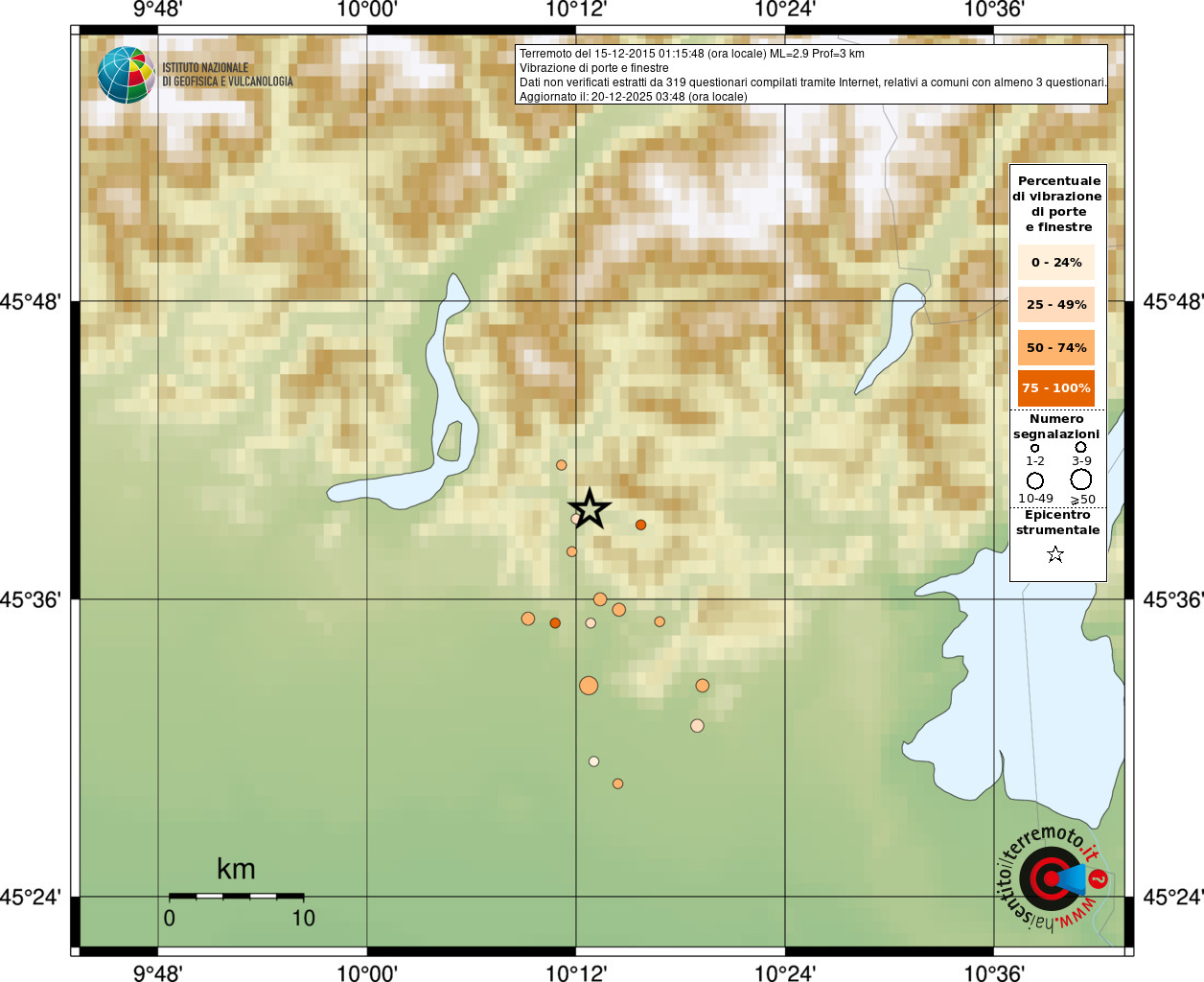Click the 0 - 24% color swatch
1204x982 pixels.
[1056, 262]
